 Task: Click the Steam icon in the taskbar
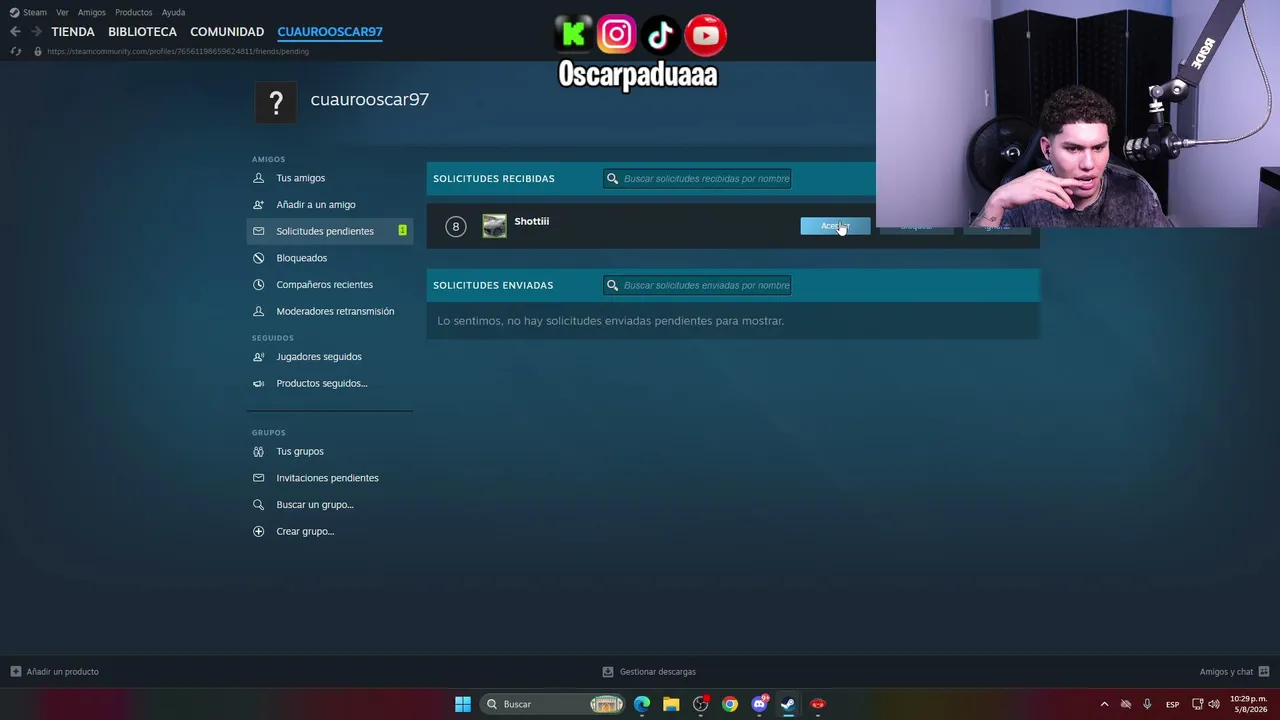[788, 704]
